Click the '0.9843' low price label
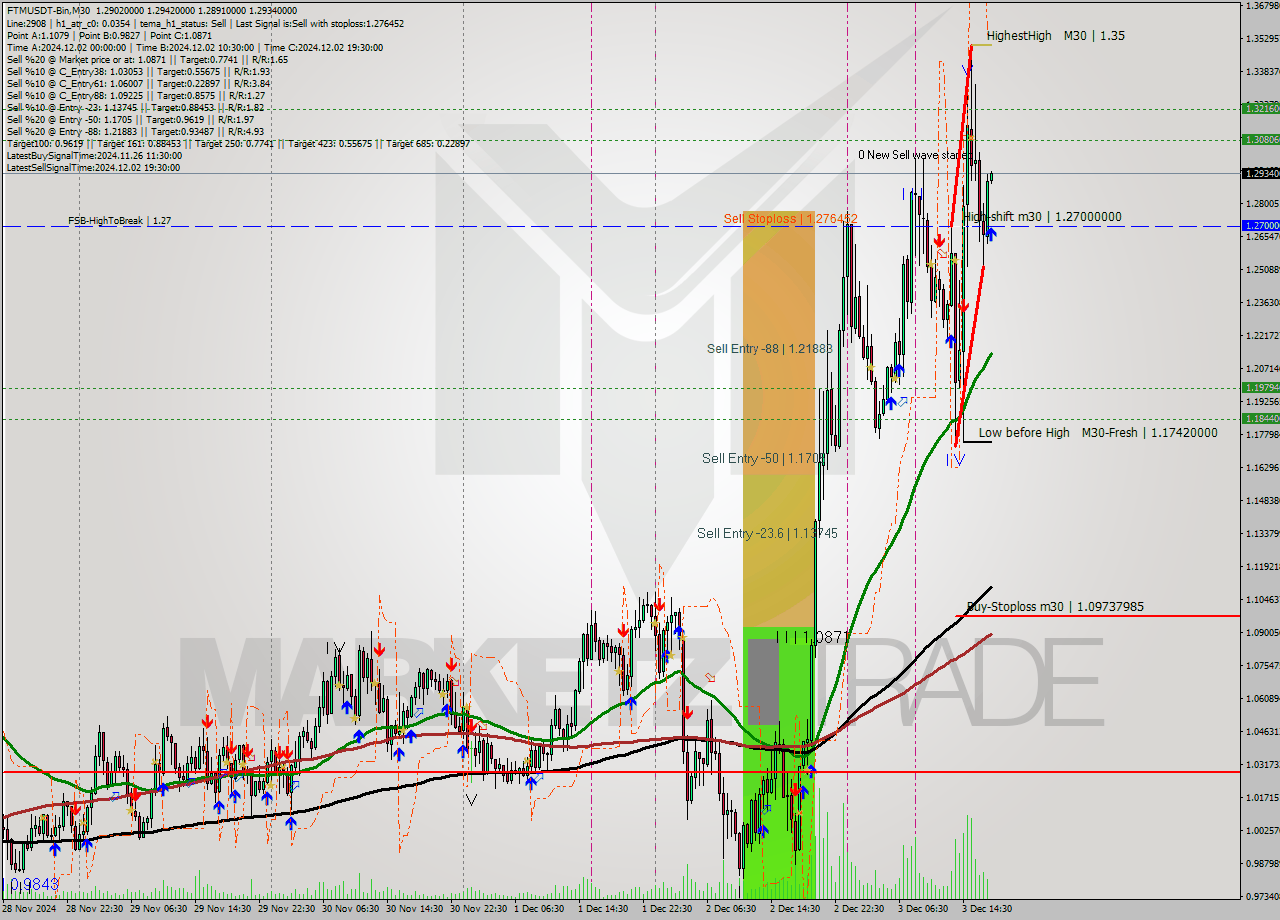 click(x=34, y=885)
